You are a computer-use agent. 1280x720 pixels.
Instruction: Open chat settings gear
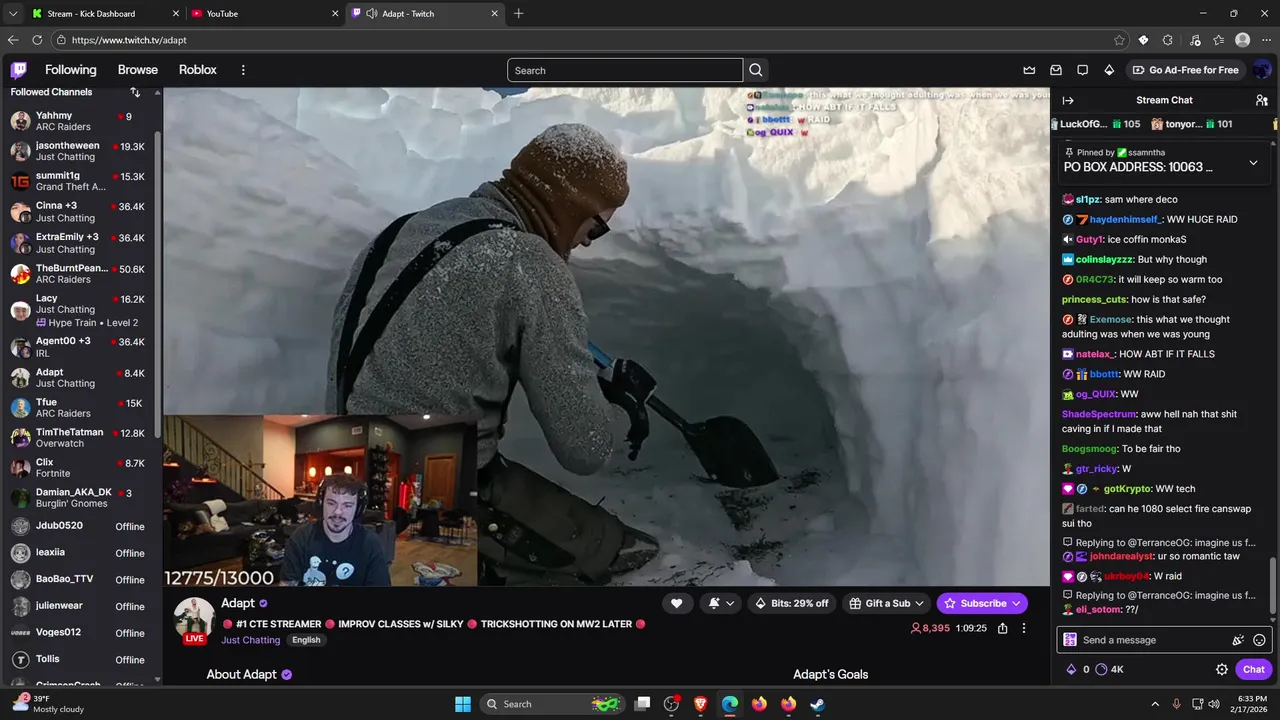pyautogui.click(x=1222, y=669)
